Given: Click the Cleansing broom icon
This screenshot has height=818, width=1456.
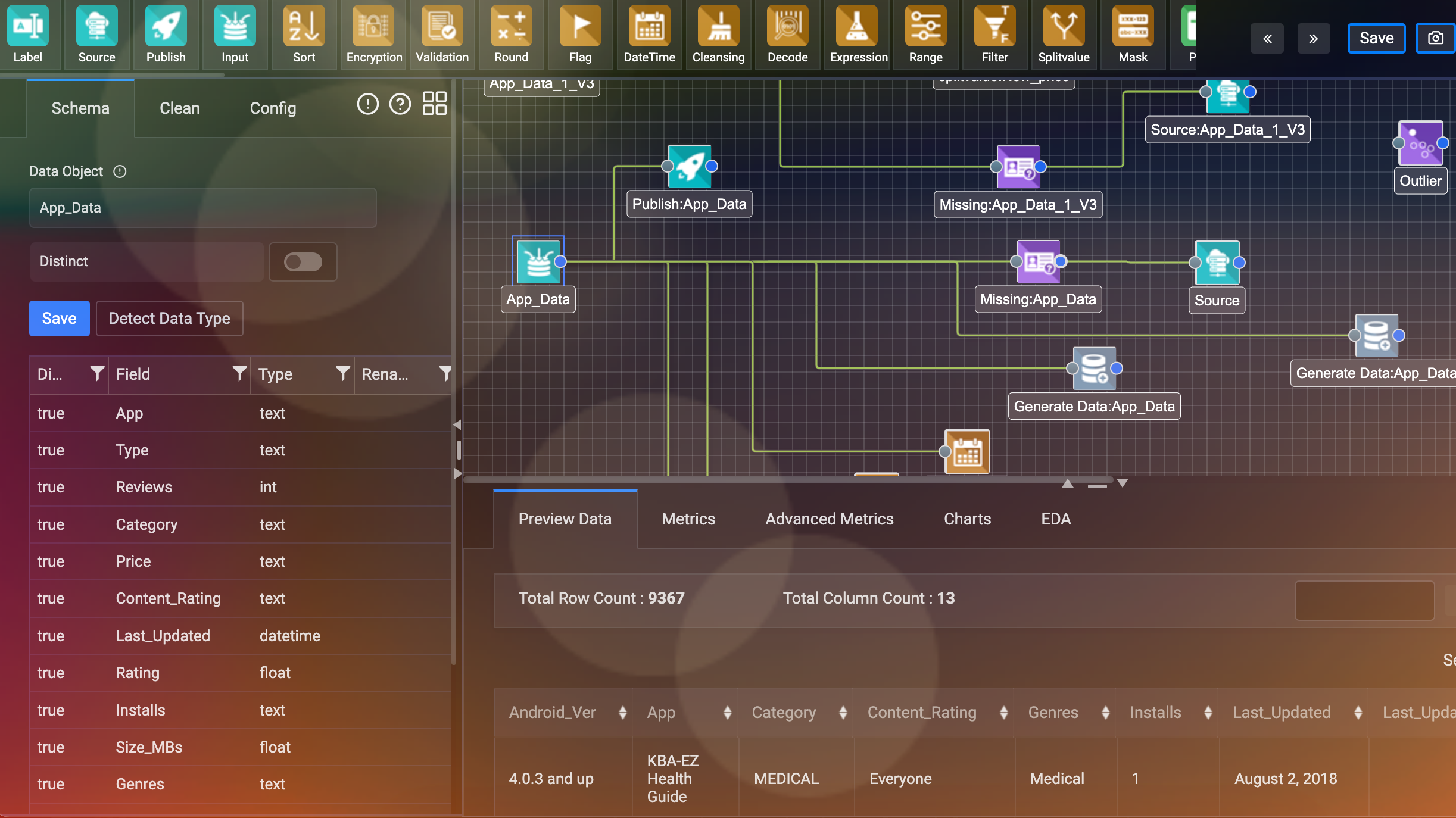Looking at the screenshot, I should coord(718,27).
